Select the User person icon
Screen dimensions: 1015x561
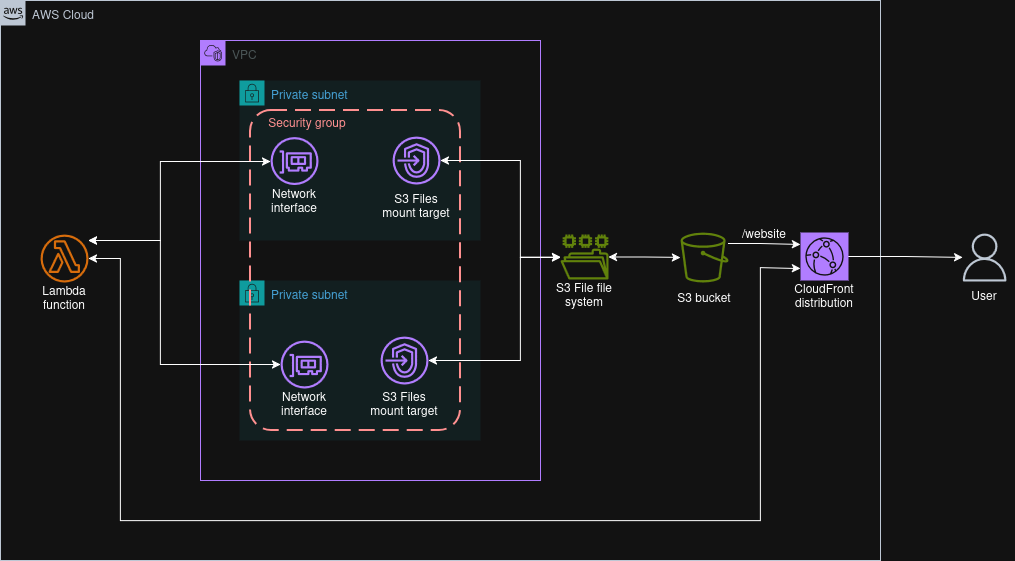984,258
